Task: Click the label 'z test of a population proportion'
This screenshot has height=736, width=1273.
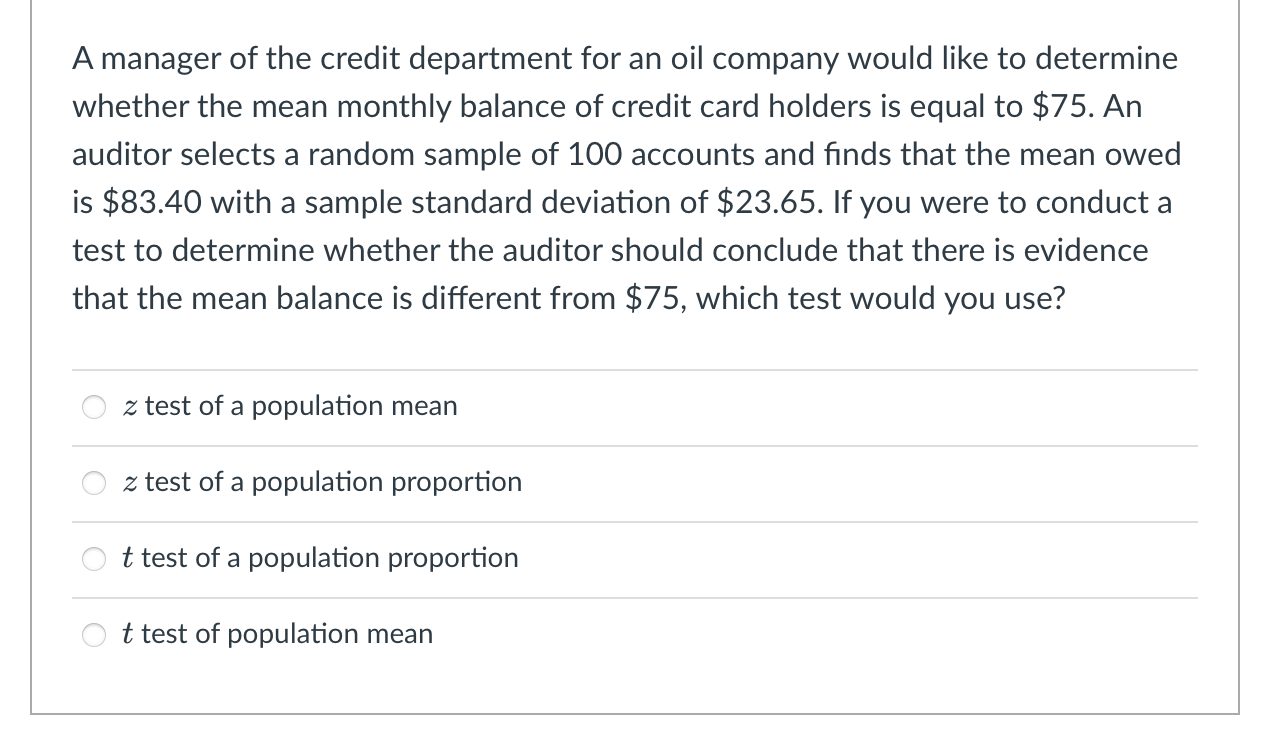Action: pos(322,483)
